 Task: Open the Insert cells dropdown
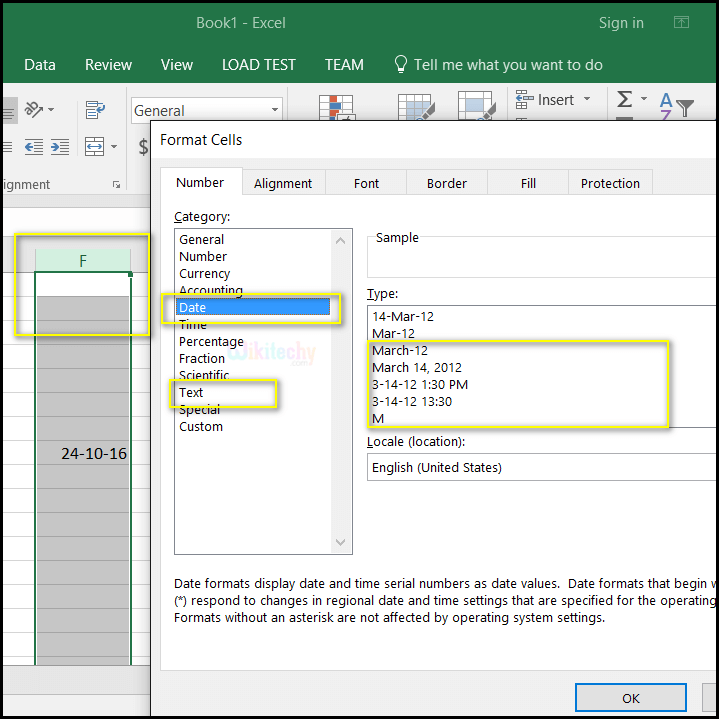pyautogui.click(x=586, y=100)
